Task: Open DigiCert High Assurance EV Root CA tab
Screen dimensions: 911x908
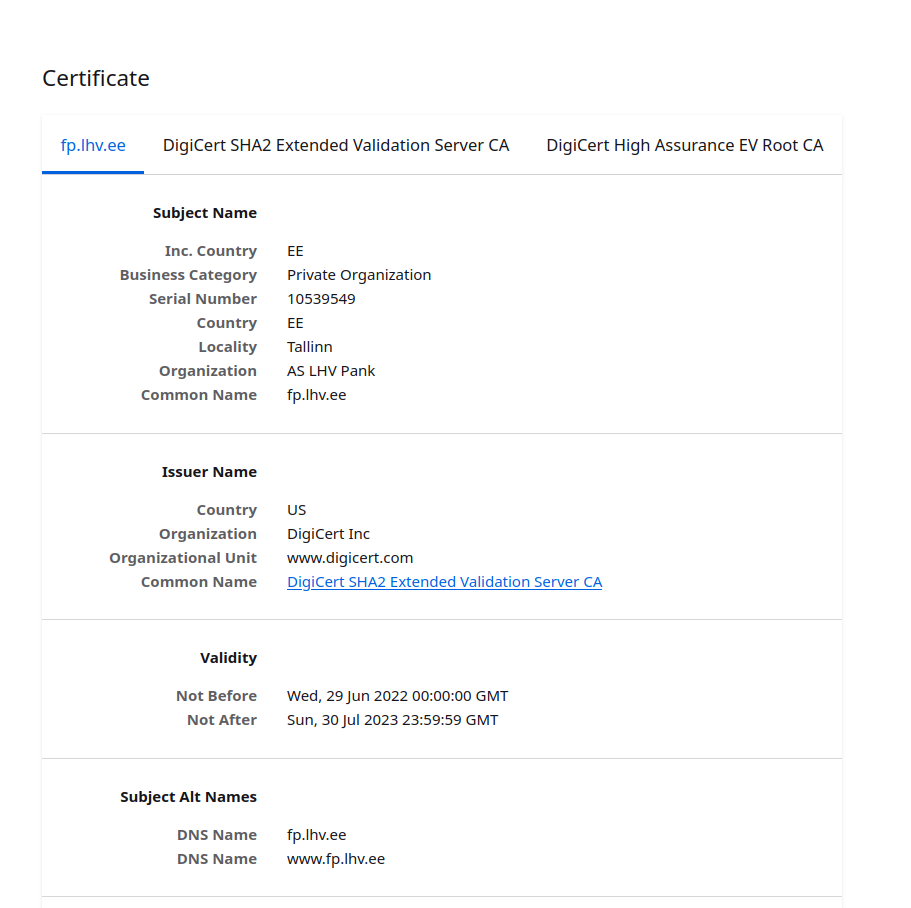Action: 684,145
